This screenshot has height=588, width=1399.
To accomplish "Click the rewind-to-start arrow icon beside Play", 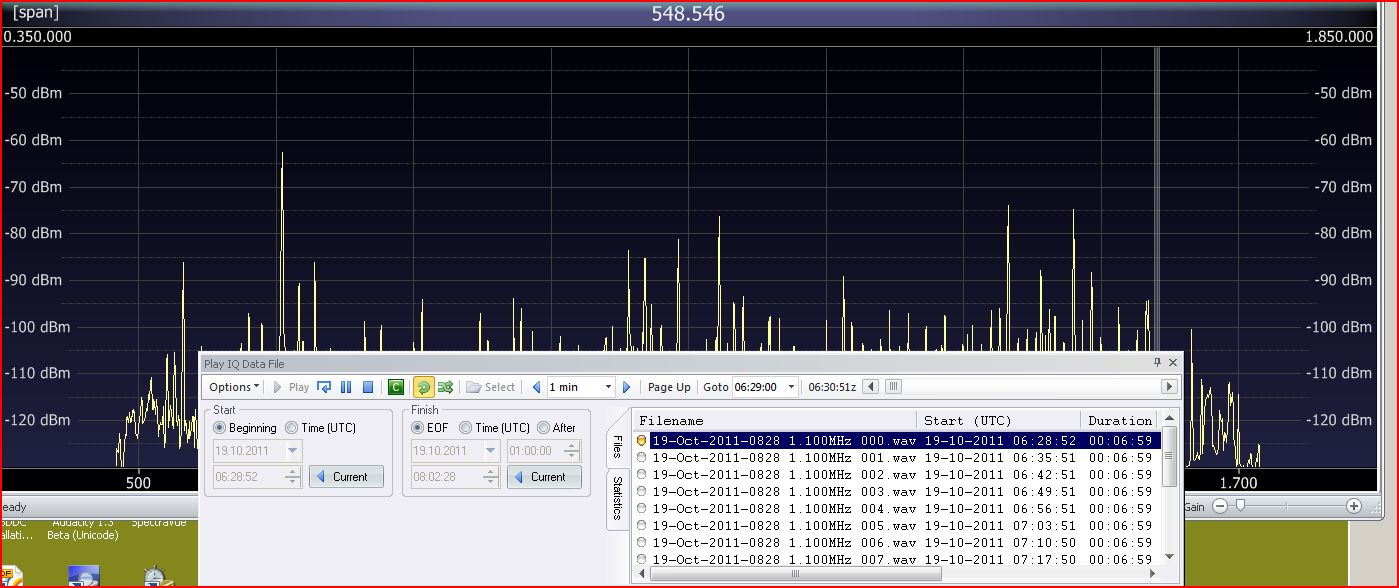I will point(324,387).
